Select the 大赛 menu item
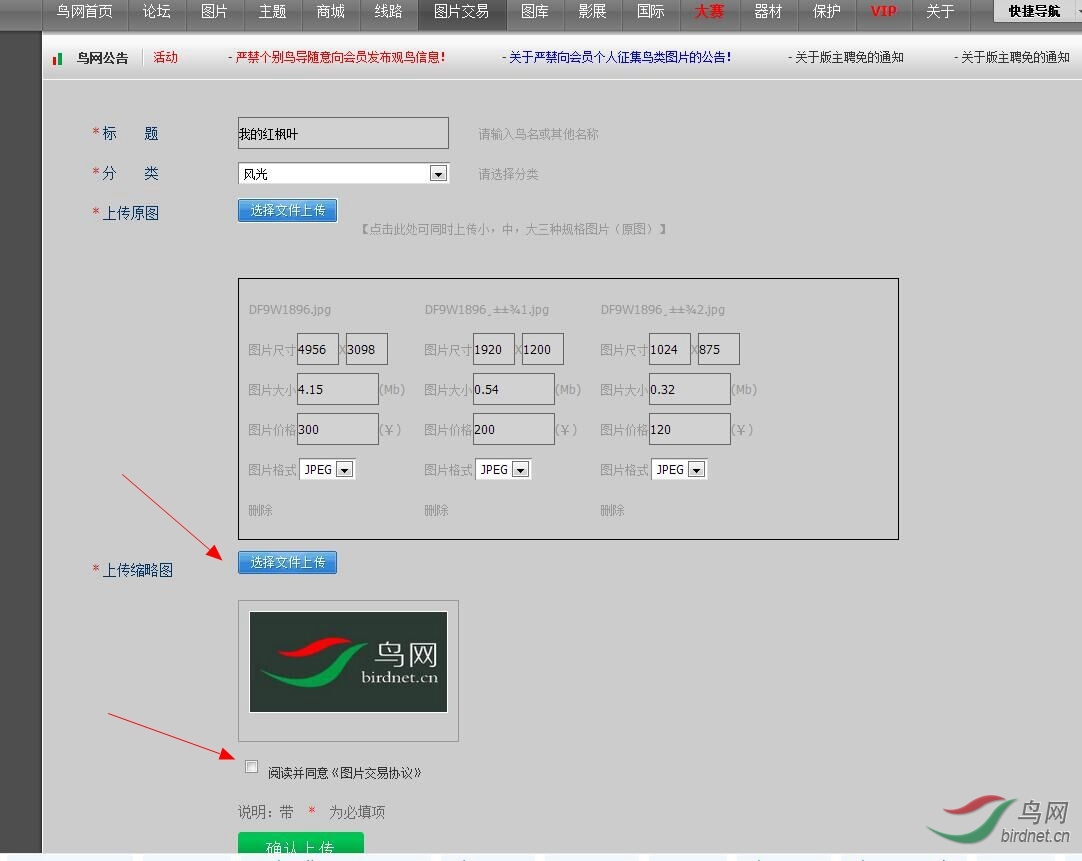Viewport: 1082px width, 861px height. [x=709, y=12]
